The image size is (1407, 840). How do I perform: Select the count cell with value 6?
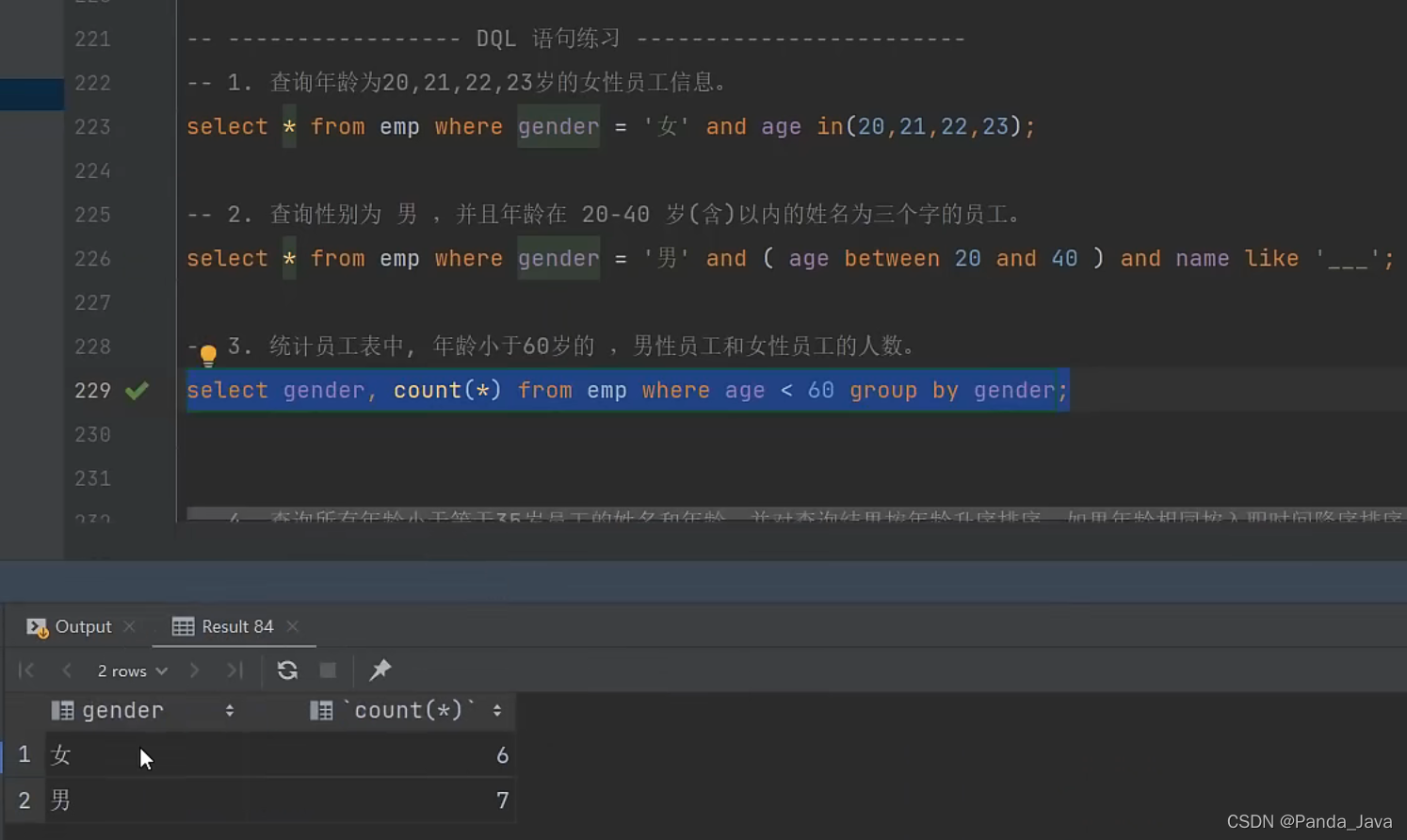pos(381,755)
